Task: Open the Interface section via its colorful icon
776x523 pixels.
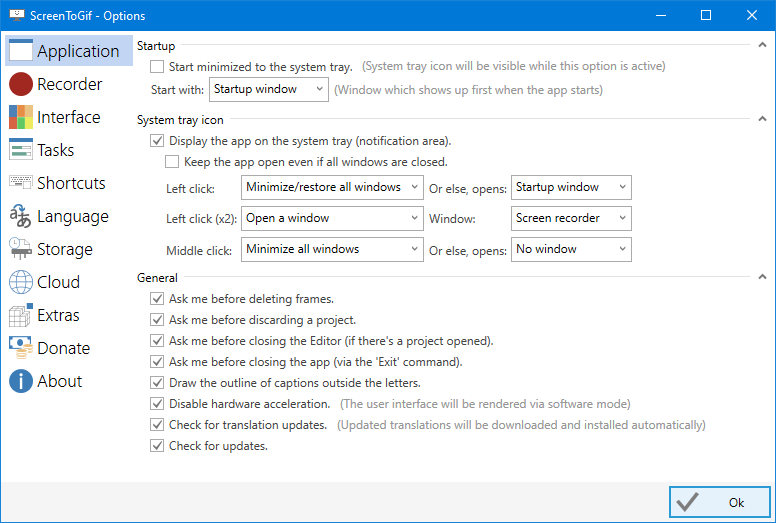Action: point(20,117)
